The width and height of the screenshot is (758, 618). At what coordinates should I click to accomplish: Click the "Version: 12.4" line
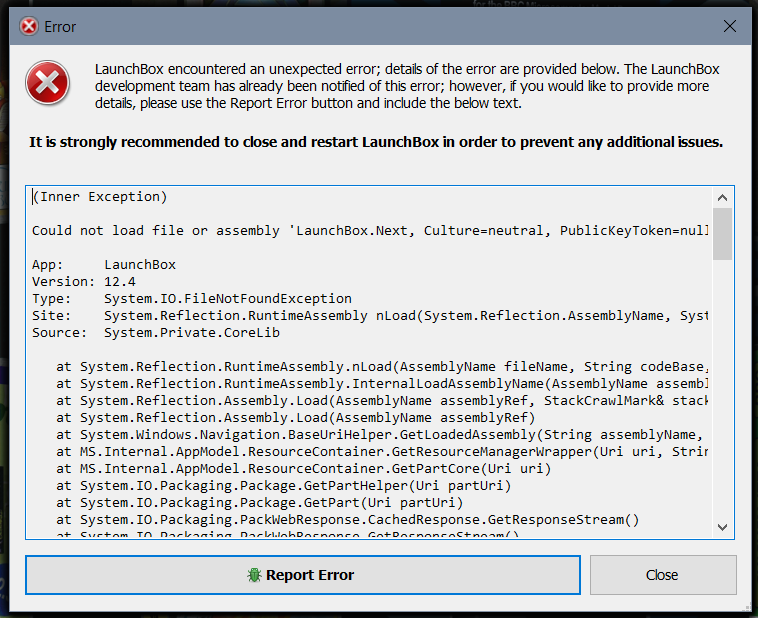point(84,281)
